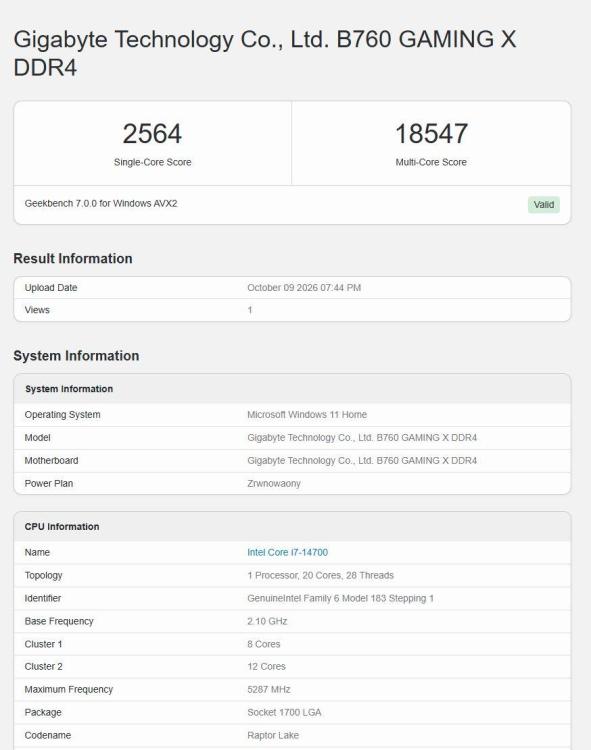Click the Geekbench 7.0.0 for Windows AVX2 text
Image resolution: width=591 pixels, height=750 pixels.
[x=101, y=203]
